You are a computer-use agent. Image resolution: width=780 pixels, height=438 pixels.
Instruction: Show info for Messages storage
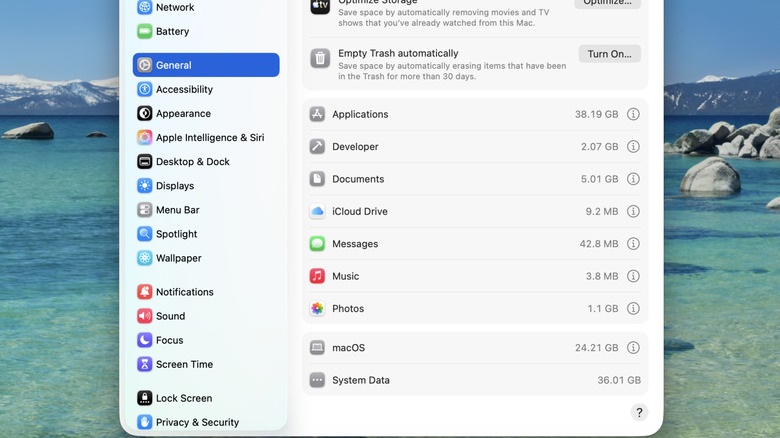(633, 243)
